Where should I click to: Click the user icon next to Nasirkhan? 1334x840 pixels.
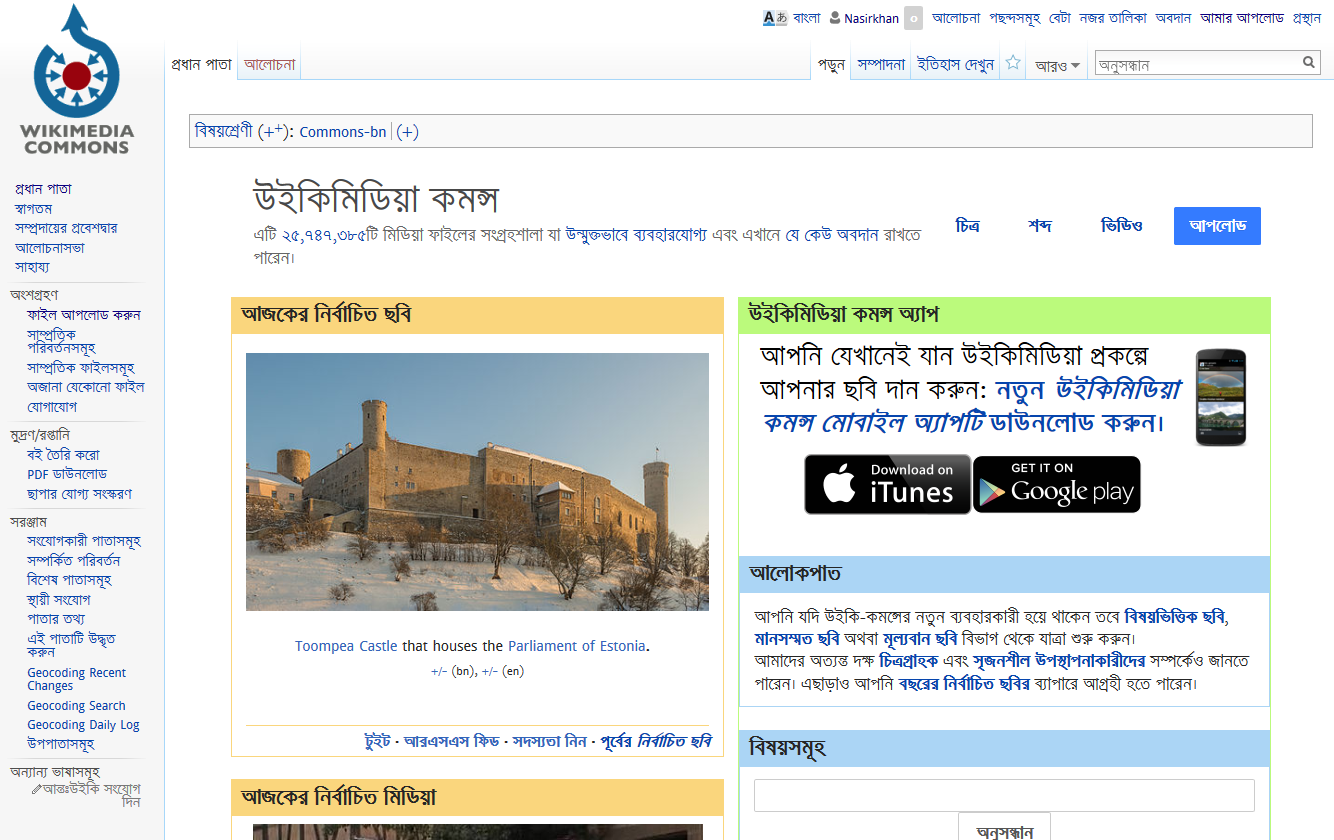[834, 17]
